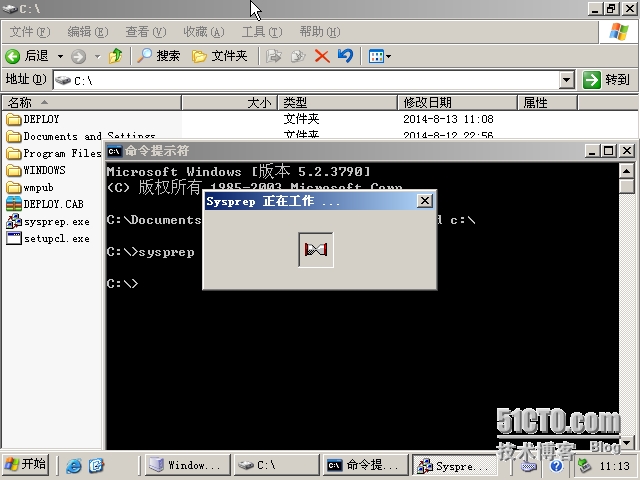Open the 收藏(A) menu

click(204, 32)
